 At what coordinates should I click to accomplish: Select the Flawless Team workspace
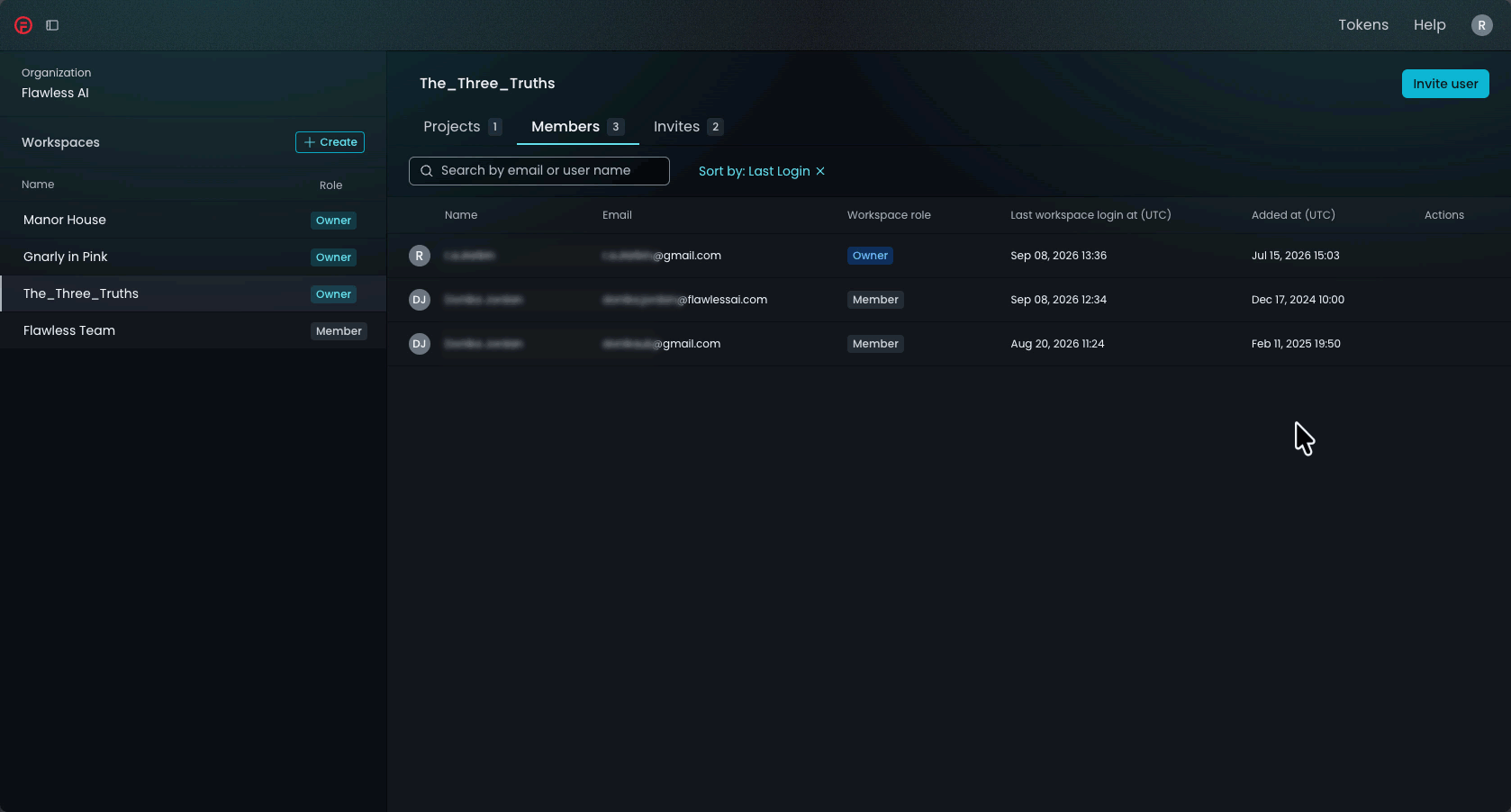[193, 330]
